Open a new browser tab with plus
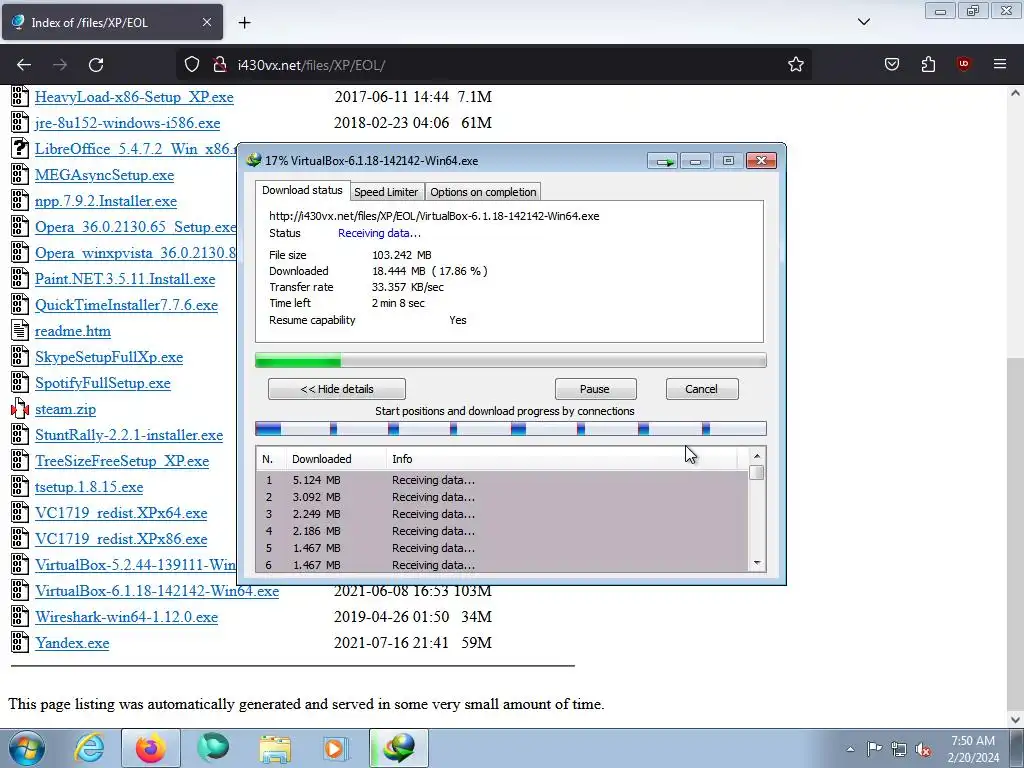The image size is (1024, 768). click(244, 23)
